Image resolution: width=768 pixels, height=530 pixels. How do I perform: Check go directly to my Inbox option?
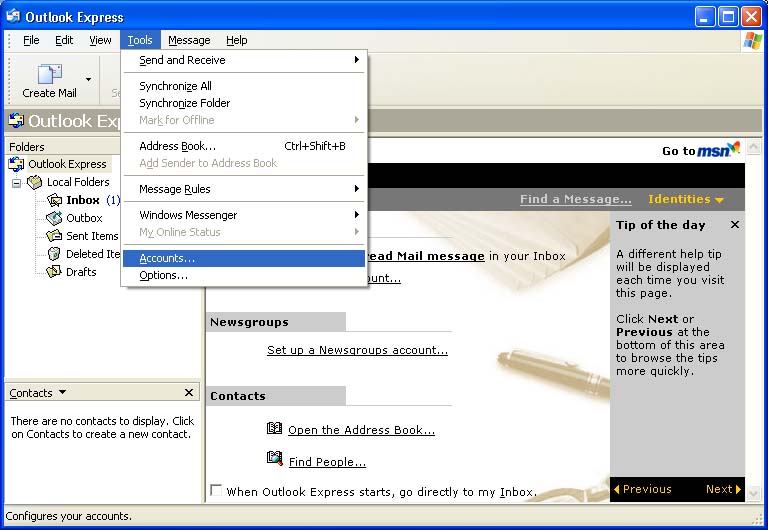coord(216,490)
